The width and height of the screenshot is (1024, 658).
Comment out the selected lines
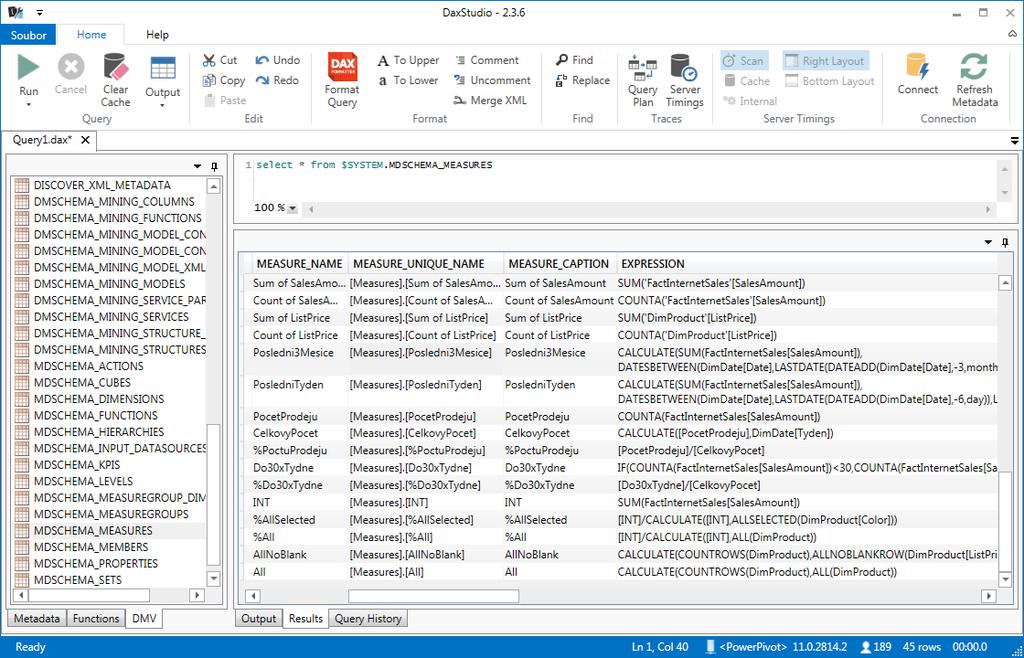pos(486,60)
